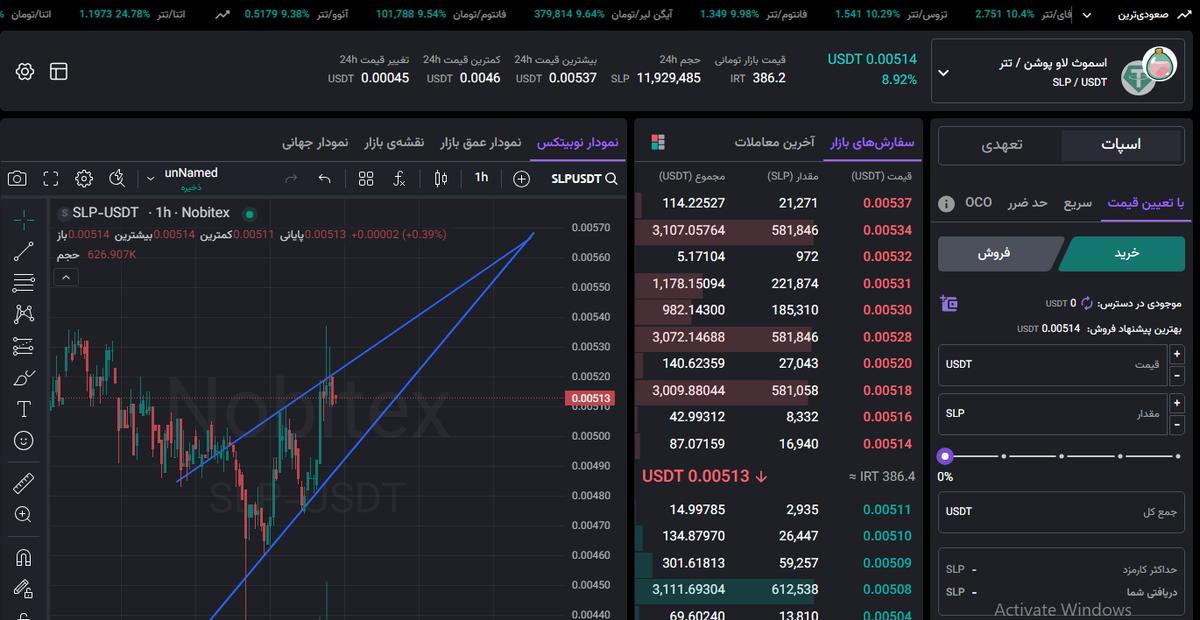Select the ruler measure tool

[24, 484]
